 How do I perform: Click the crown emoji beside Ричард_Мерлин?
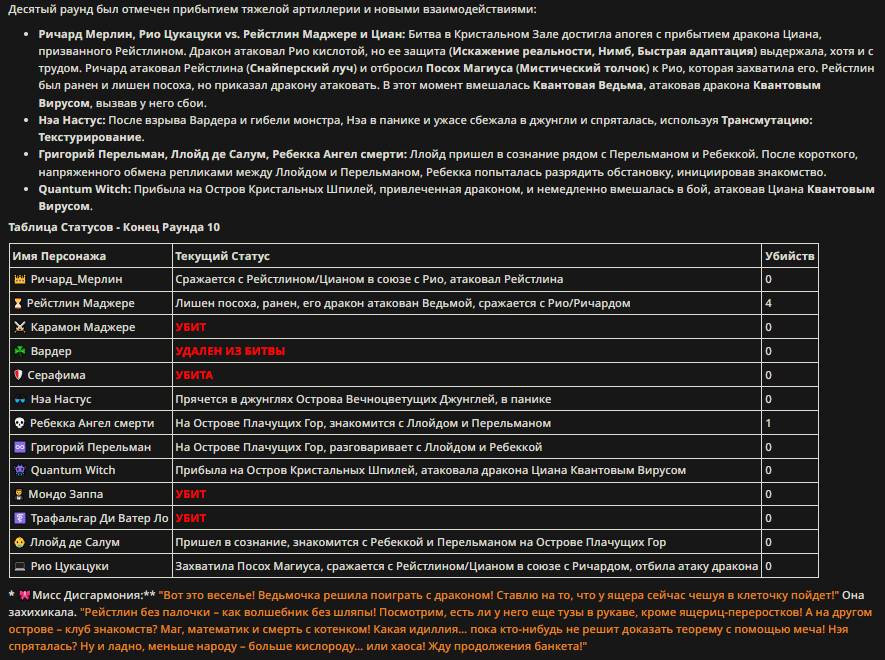20,279
